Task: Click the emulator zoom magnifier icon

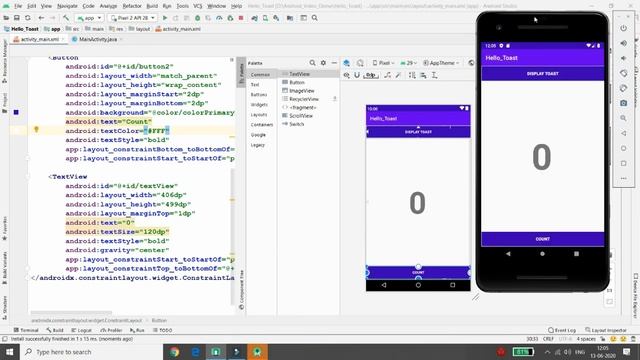Action: (623, 118)
